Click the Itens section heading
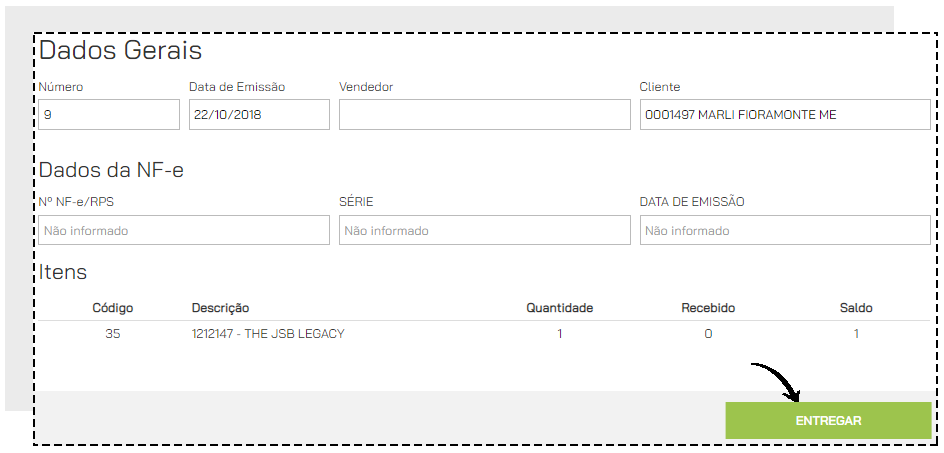This screenshot has width=944, height=453. coord(63,272)
